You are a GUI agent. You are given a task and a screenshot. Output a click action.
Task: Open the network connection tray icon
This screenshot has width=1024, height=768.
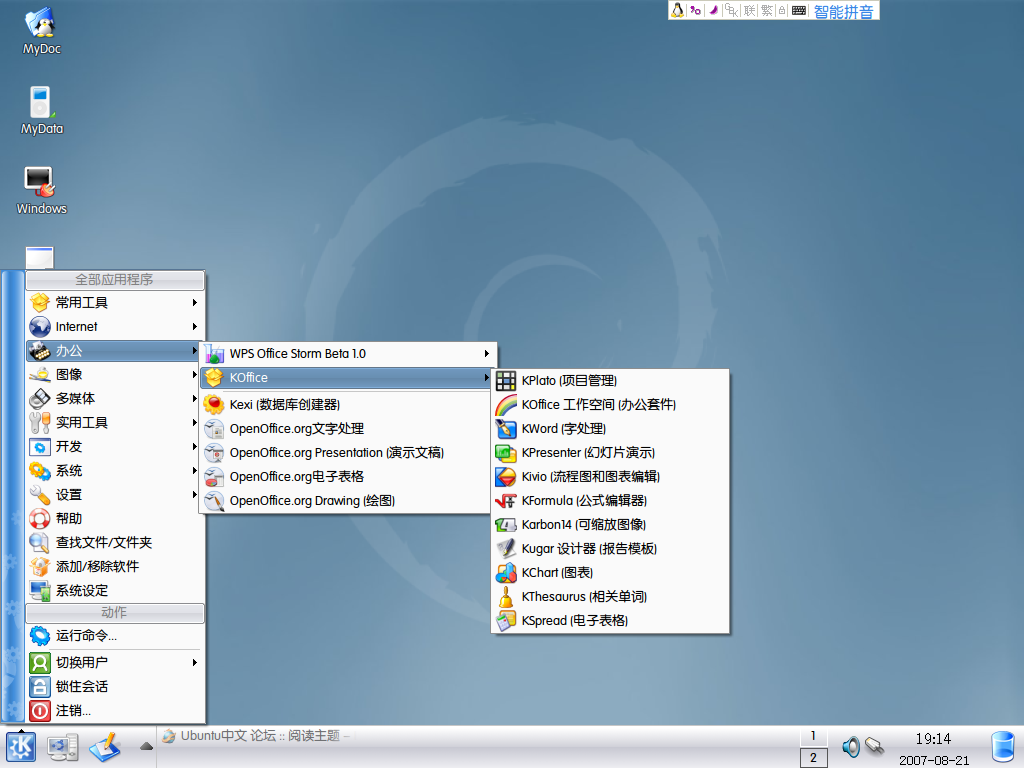874,745
